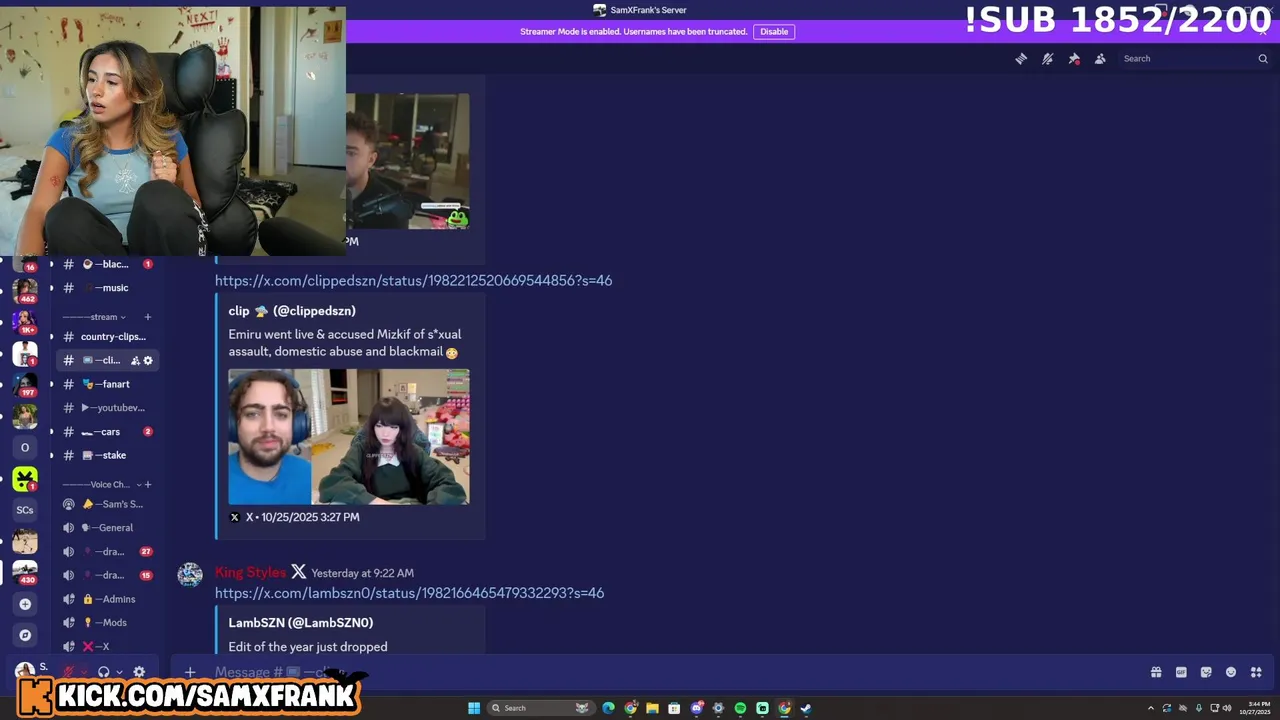Open output device options arrow
Image resolution: width=1280 pixels, height=720 pixels.
(x=119, y=672)
